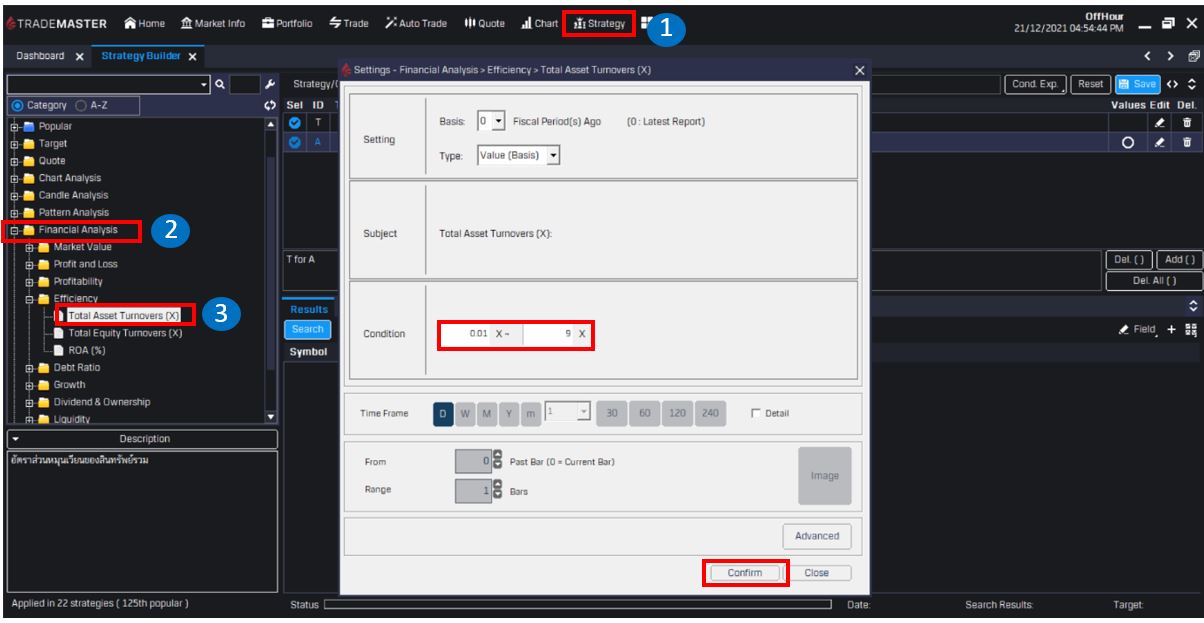Viewport: 1204px width, 623px height.
Task: Select the W weekly time frame
Action: coord(465,414)
